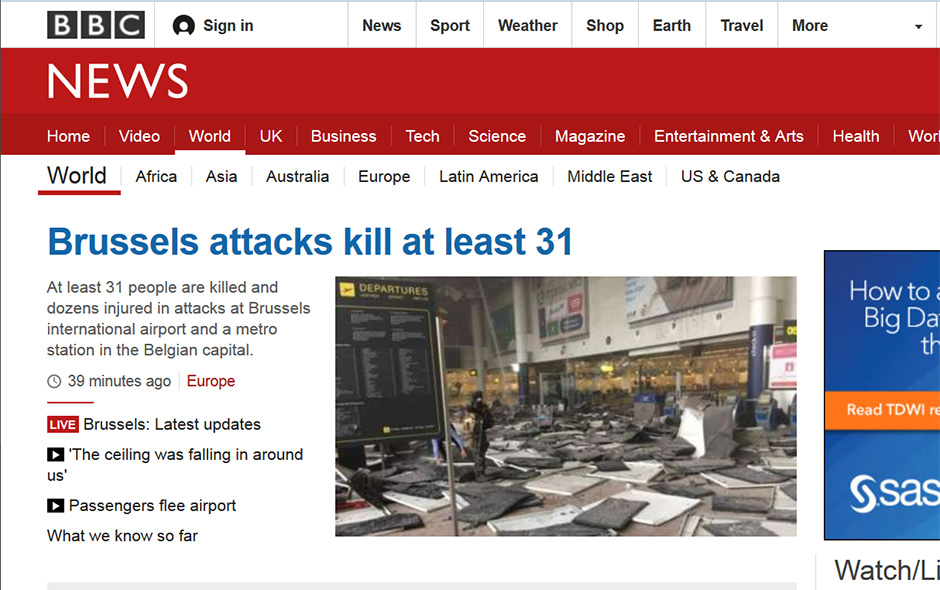Click the play icon beside Passengers flee airport
The width and height of the screenshot is (940, 590).
(x=56, y=506)
